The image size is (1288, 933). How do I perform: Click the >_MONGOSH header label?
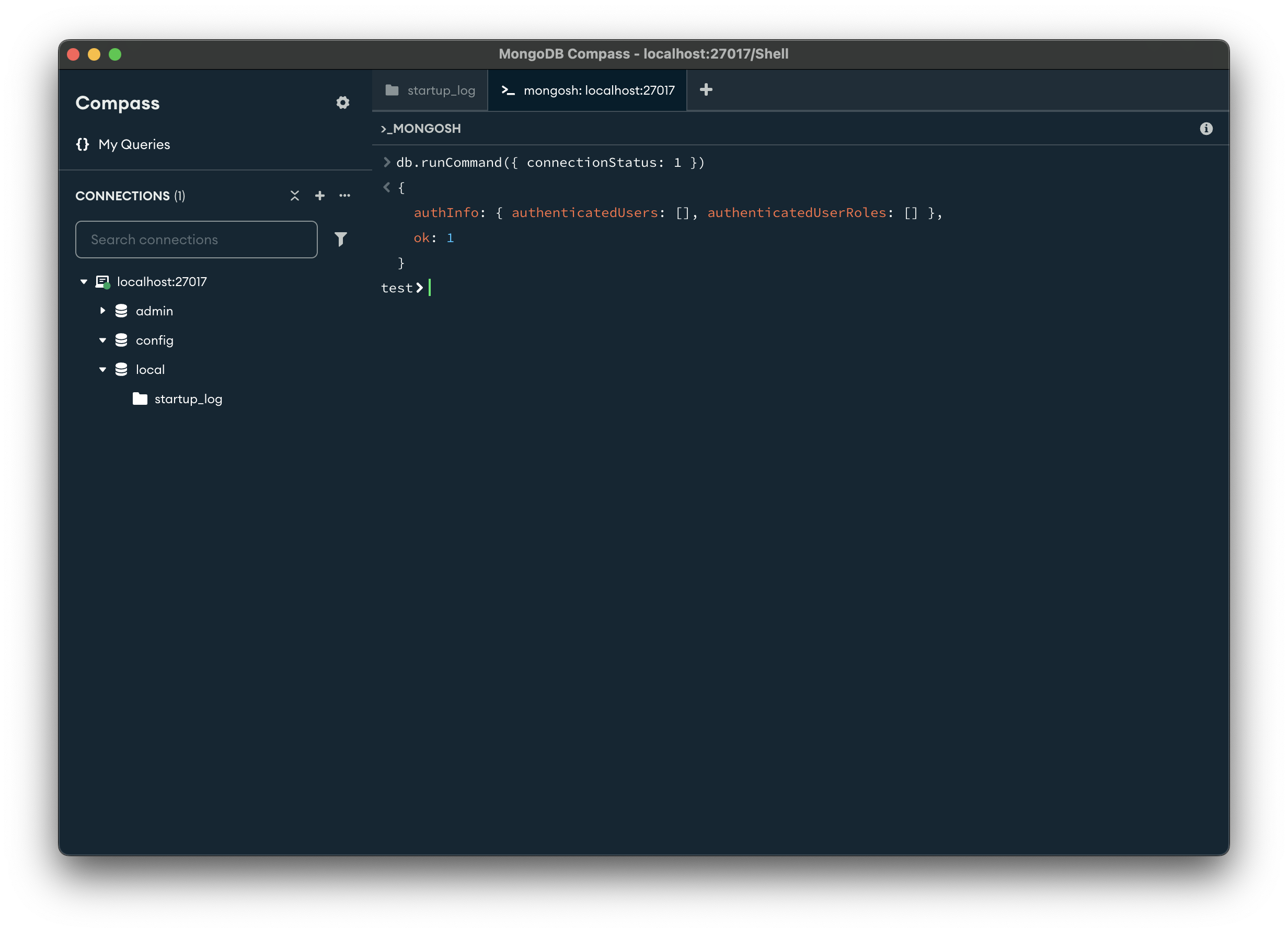click(421, 129)
